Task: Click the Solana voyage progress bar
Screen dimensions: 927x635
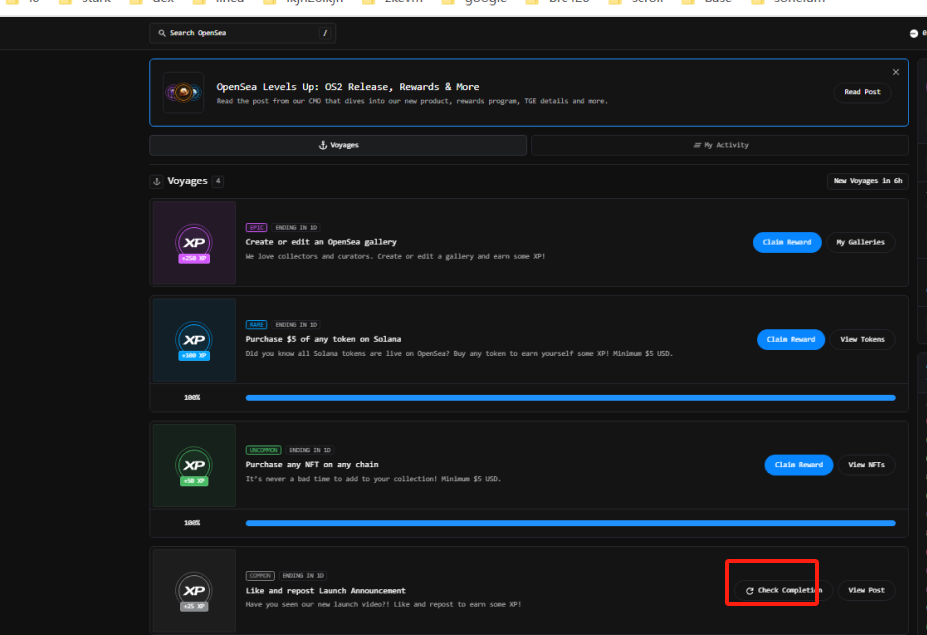Action: click(571, 398)
